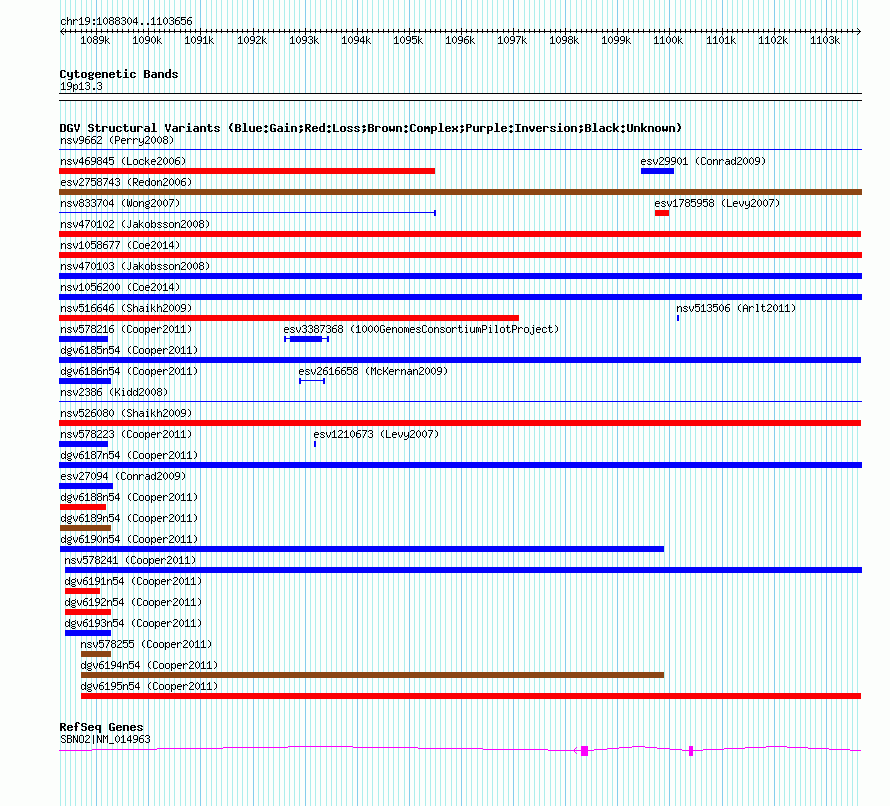The image size is (890, 806).
Task: Select the esv3387368 blue bar with whiskers
Action: 307,339
